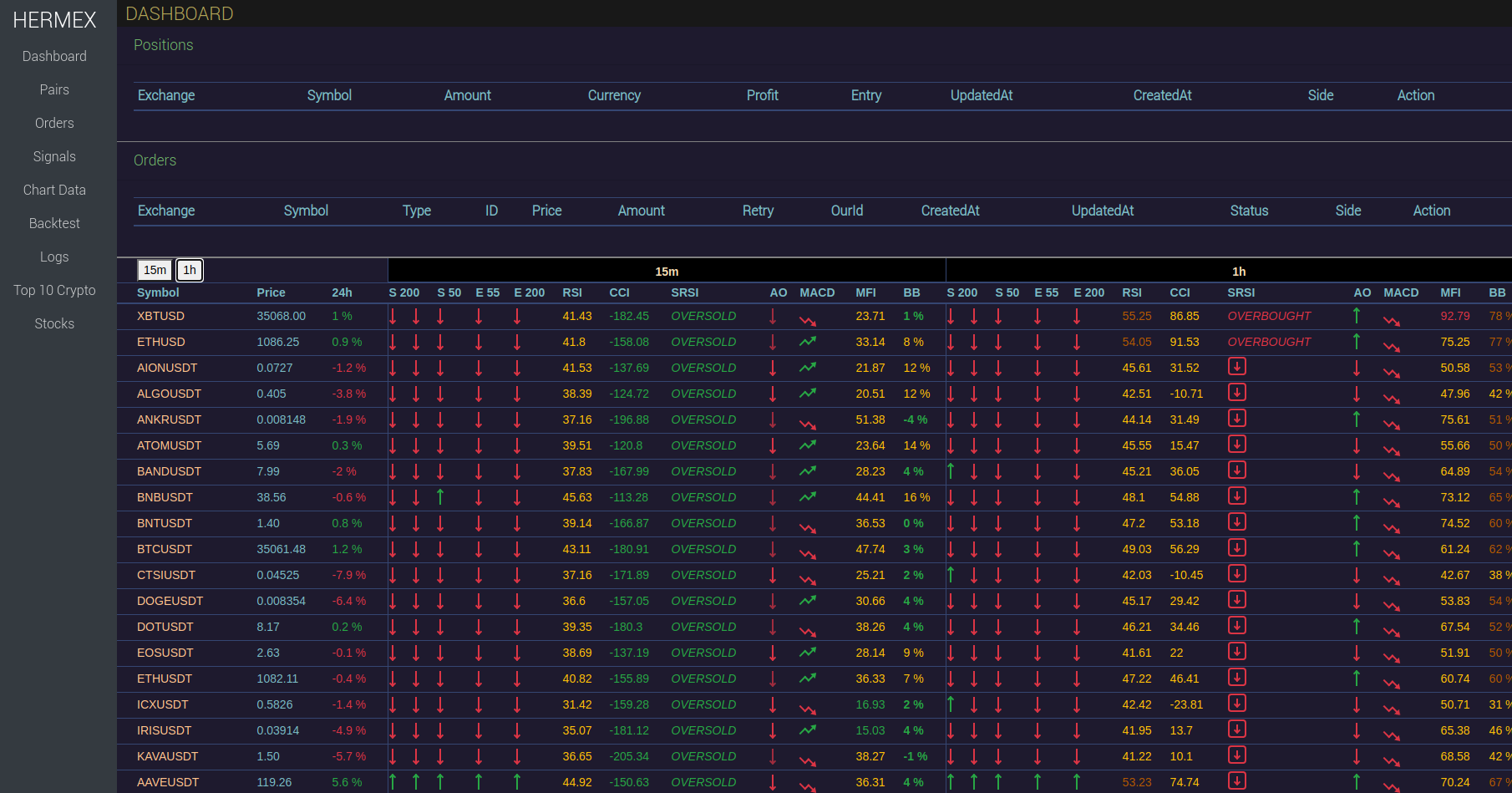Image resolution: width=1512 pixels, height=793 pixels.
Task: Select Backtest in the sidebar menu
Action: [54, 223]
